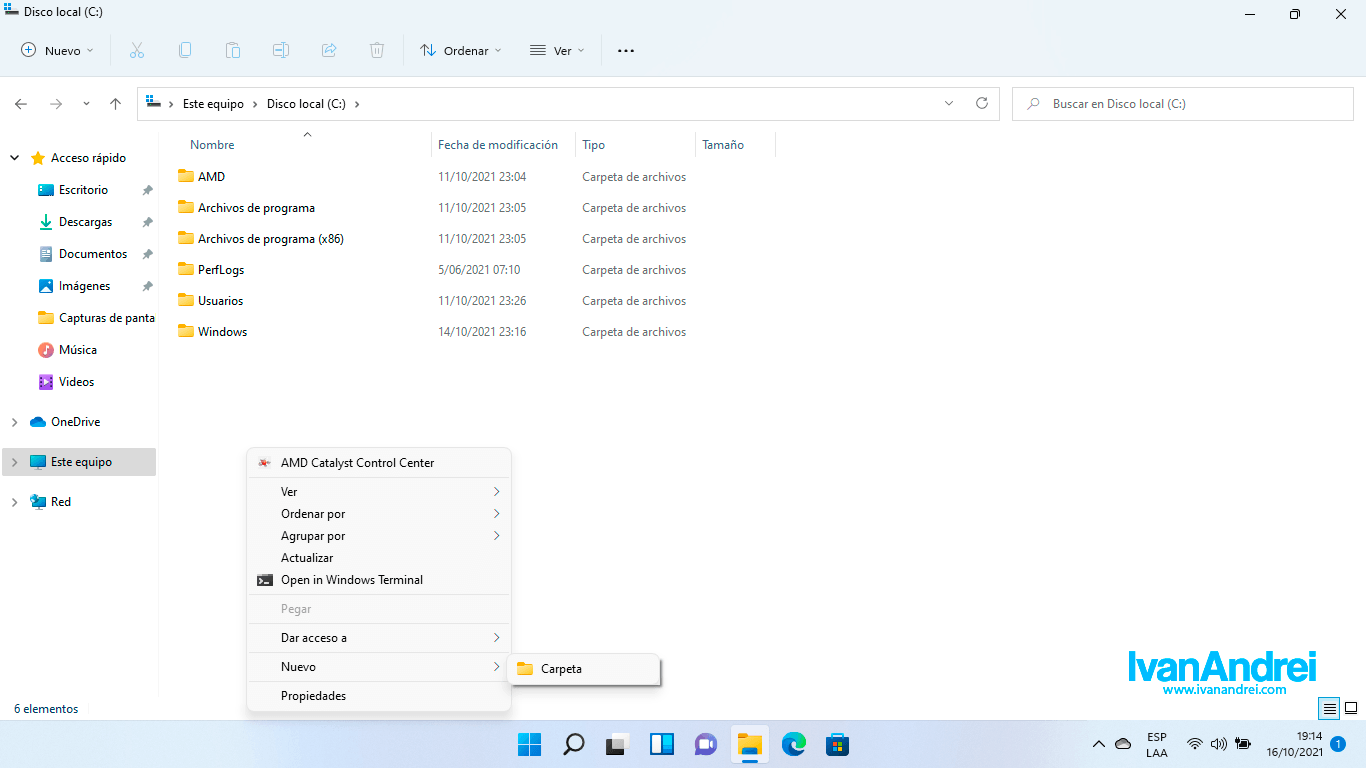The image size is (1366, 768).
Task: Open the Agrupar por submenu
Action: (379, 536)
